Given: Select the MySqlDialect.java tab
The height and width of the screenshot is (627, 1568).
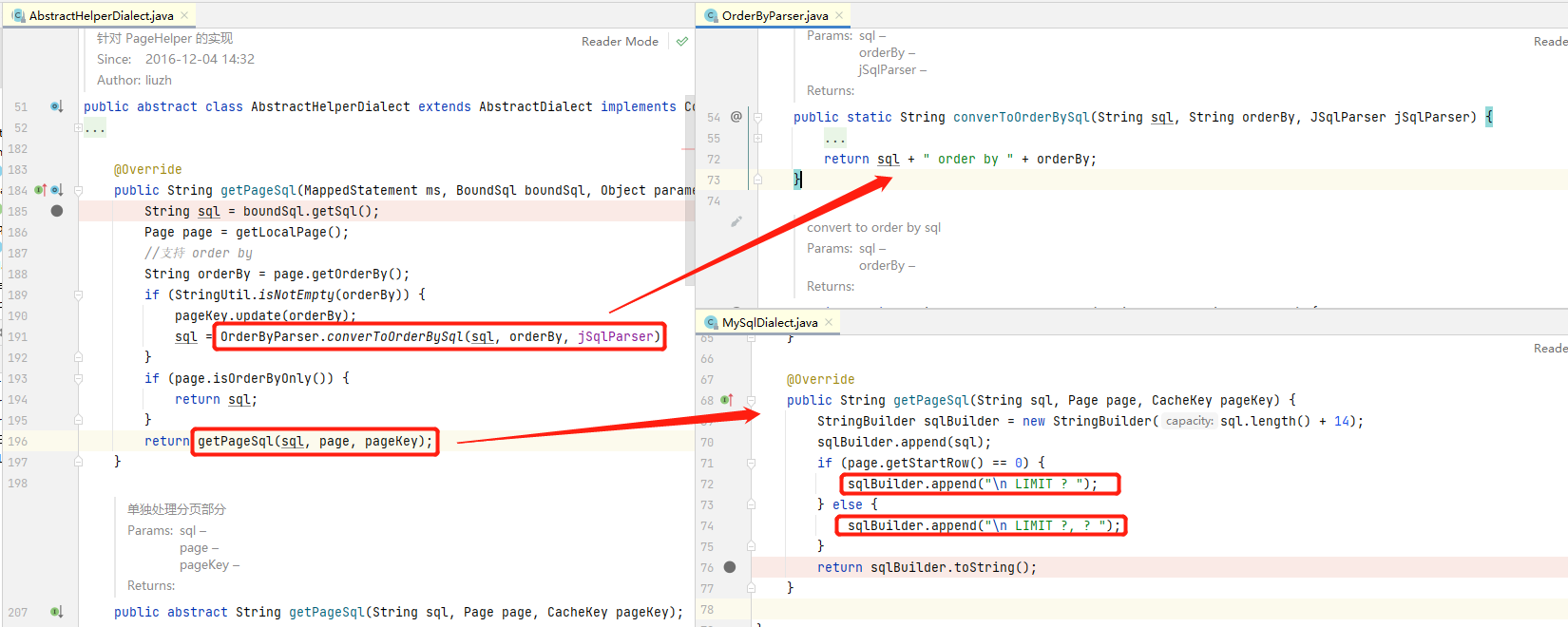Looking at the screenshot, I should tap(769, 323).
